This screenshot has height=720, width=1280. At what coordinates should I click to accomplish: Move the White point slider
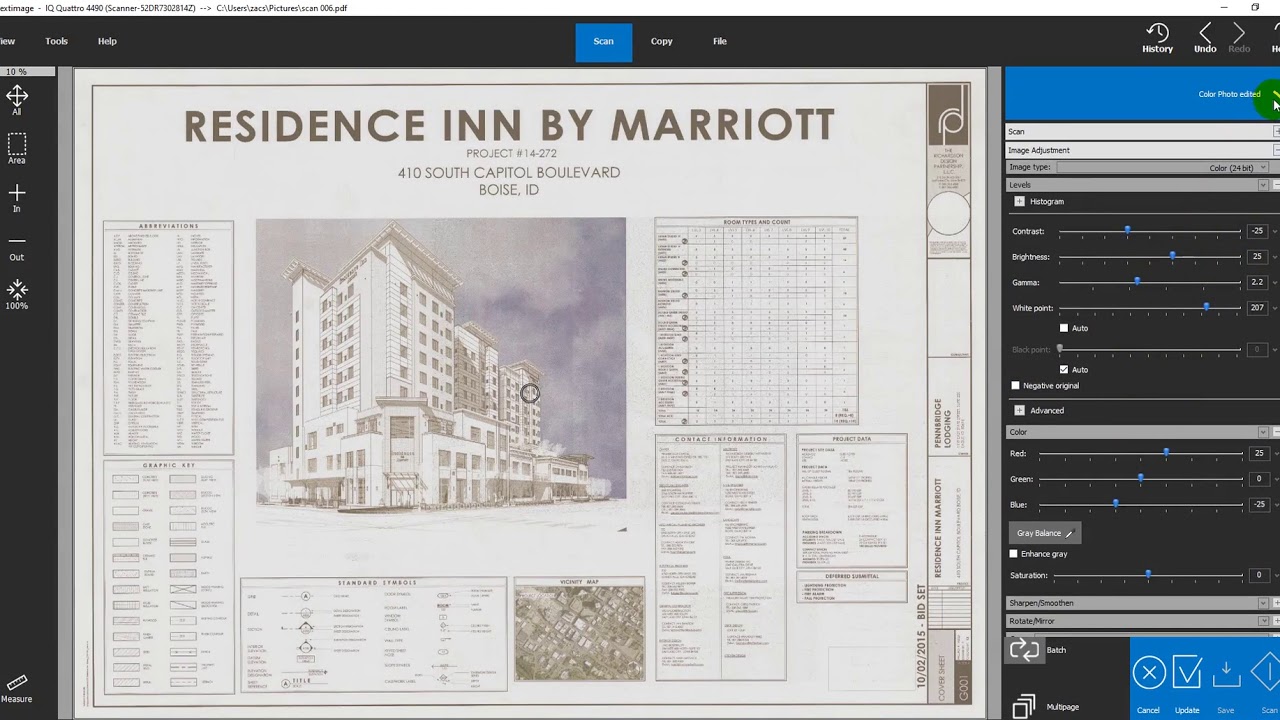[x=1206, y=308]
